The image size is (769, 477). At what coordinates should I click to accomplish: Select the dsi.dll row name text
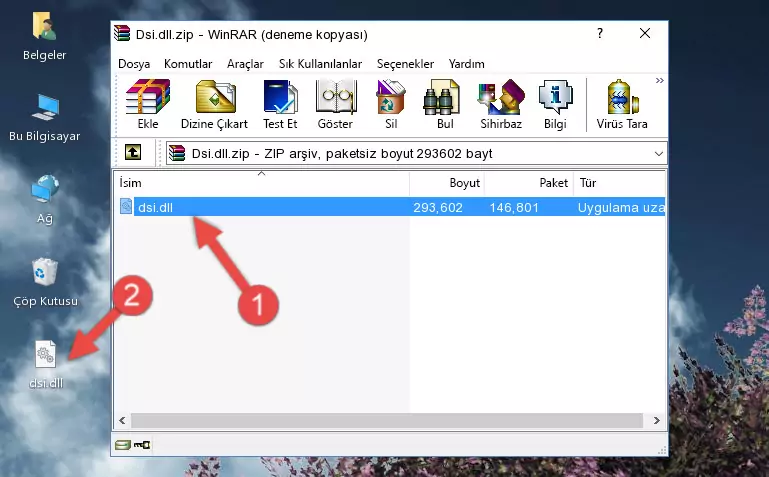[155, 207]
